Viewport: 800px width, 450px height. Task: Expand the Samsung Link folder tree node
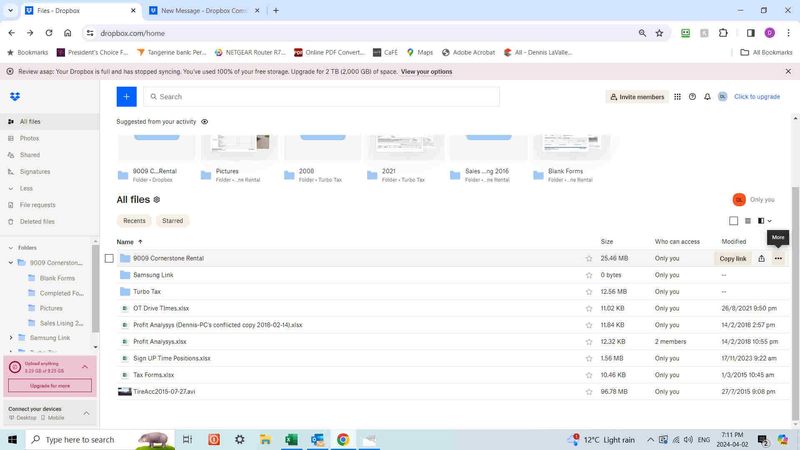[11, 338]
